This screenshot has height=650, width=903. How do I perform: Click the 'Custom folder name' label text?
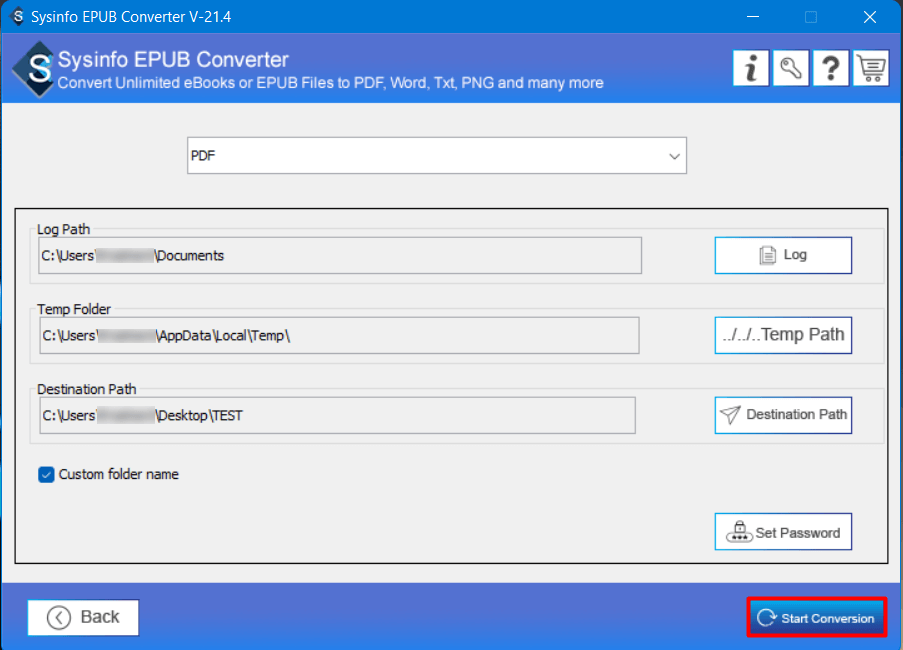click(x=119, y=474)
